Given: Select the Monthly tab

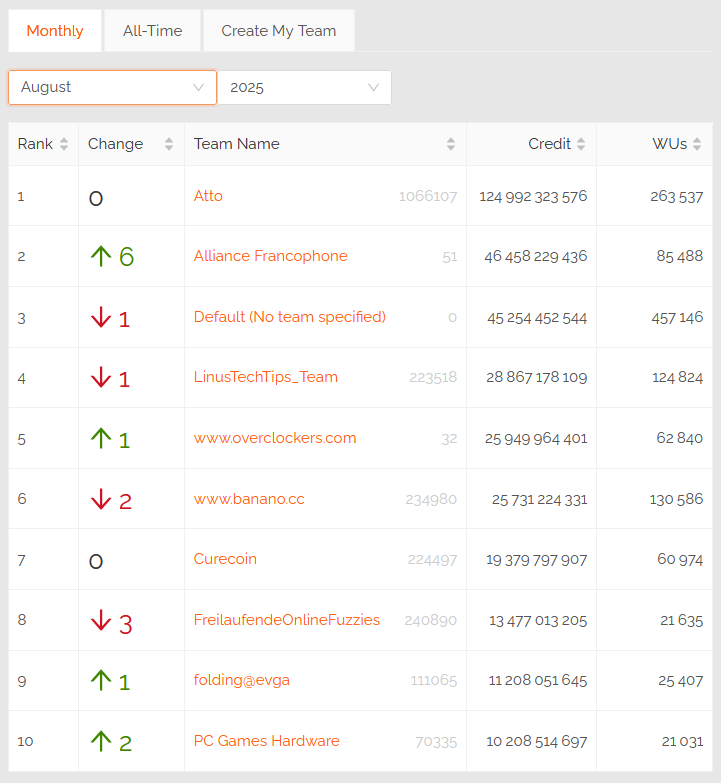Looking at the screenshot, I should pos(55,31).
